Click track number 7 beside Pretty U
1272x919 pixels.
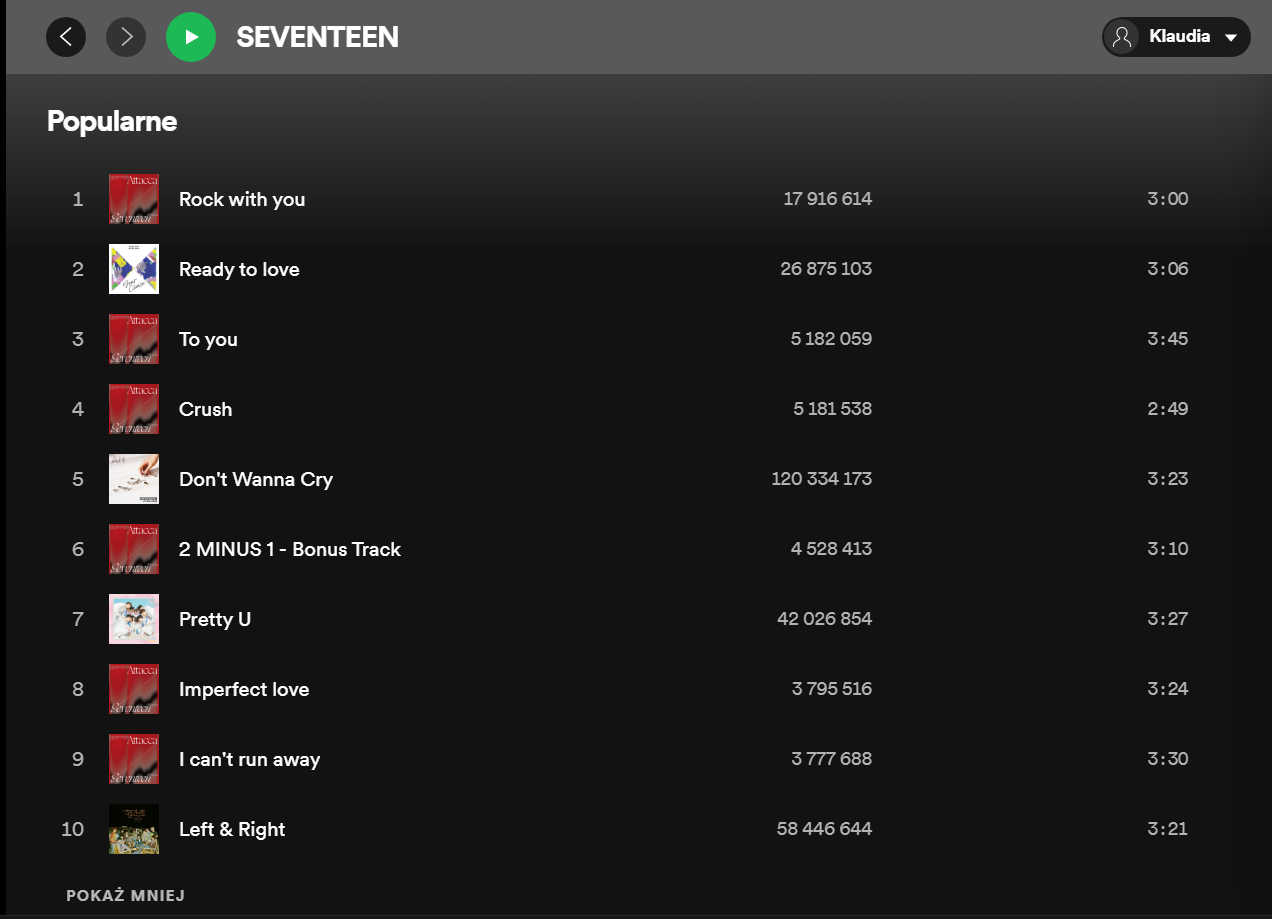pos(78,619)
